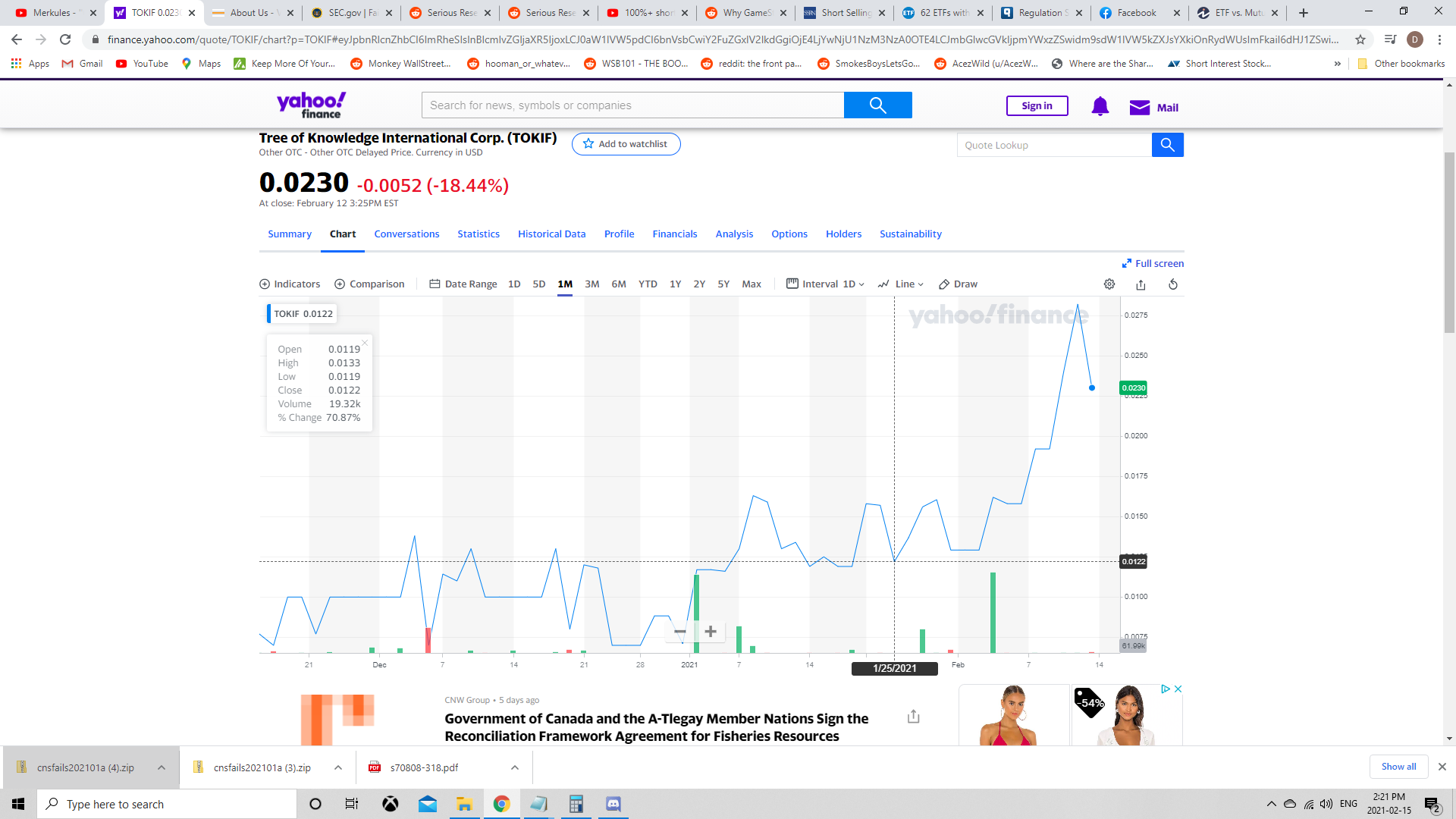Open the Holders tab
The width and height of the screenshot is (1456, 819).
pos(844,234)
